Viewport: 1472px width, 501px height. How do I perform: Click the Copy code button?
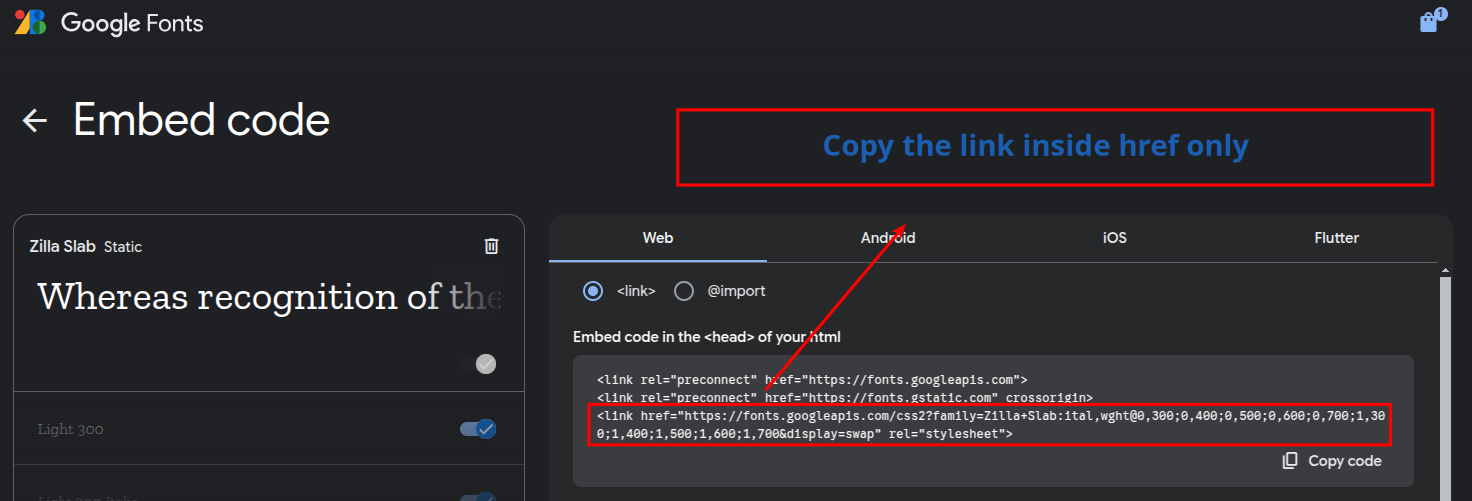pos(1332,461)
